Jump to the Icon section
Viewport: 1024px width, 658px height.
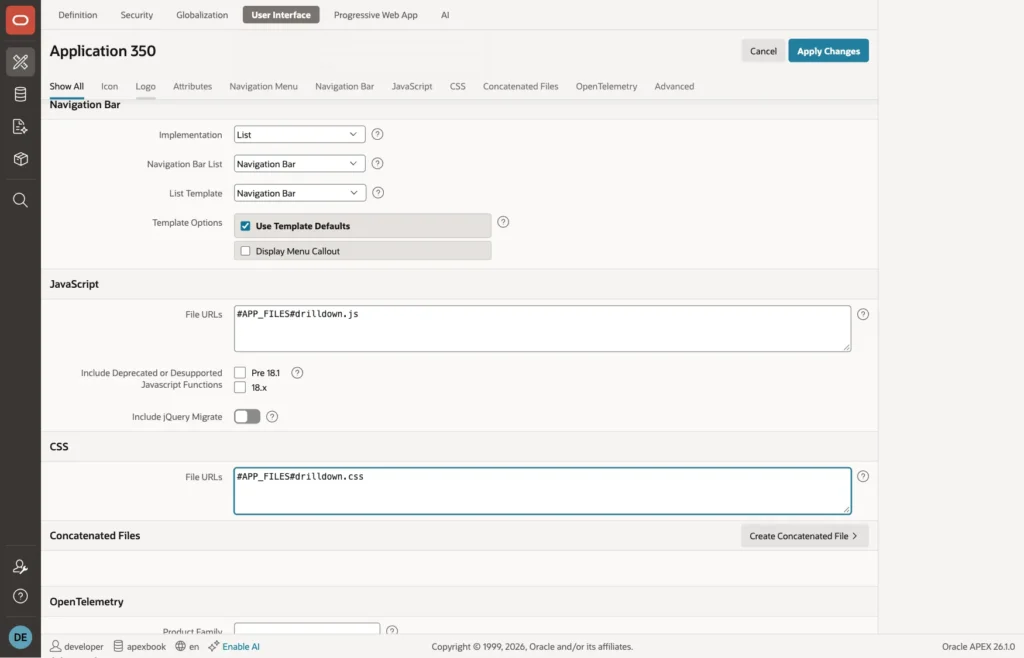click(109, 86)
